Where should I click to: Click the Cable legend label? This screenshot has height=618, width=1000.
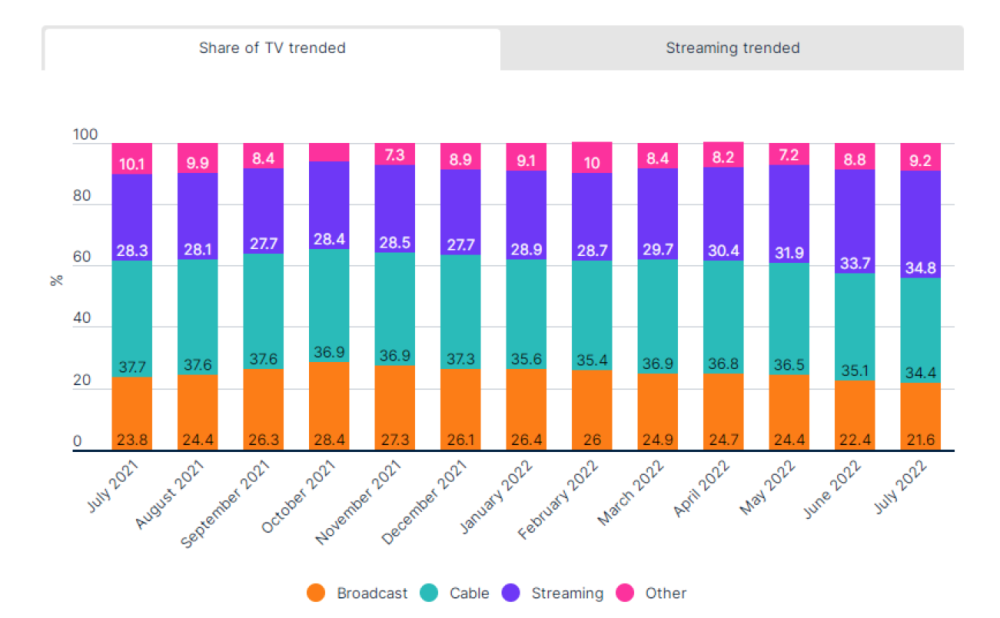coord(469,593)
